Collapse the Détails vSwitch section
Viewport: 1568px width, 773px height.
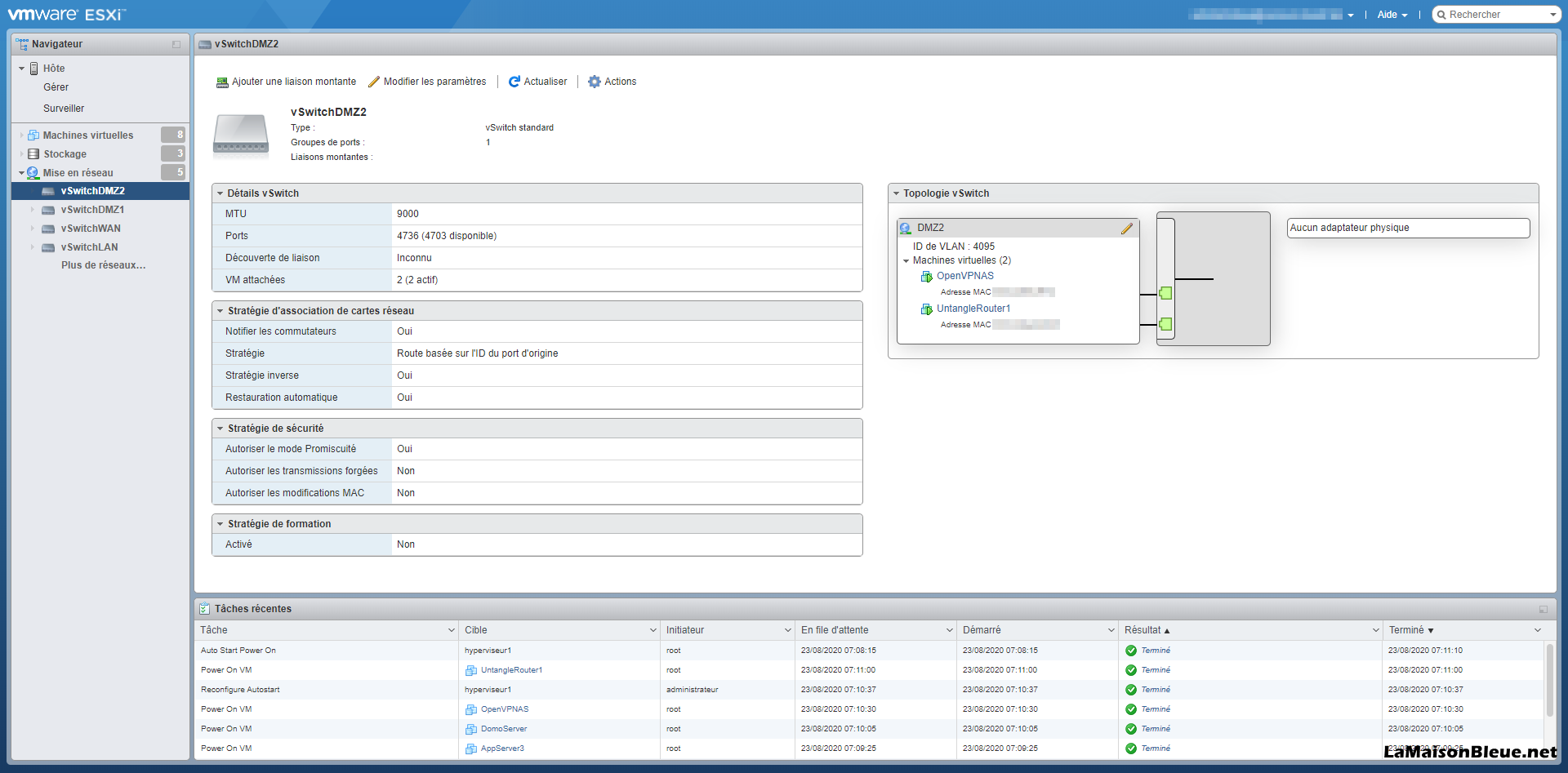pos(220,193)
